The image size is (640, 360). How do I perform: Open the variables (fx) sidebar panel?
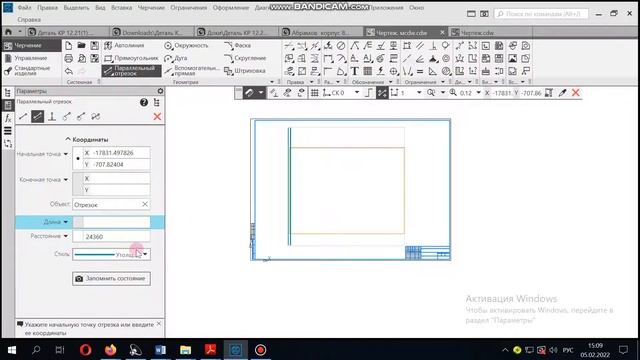tap(8, 118)
